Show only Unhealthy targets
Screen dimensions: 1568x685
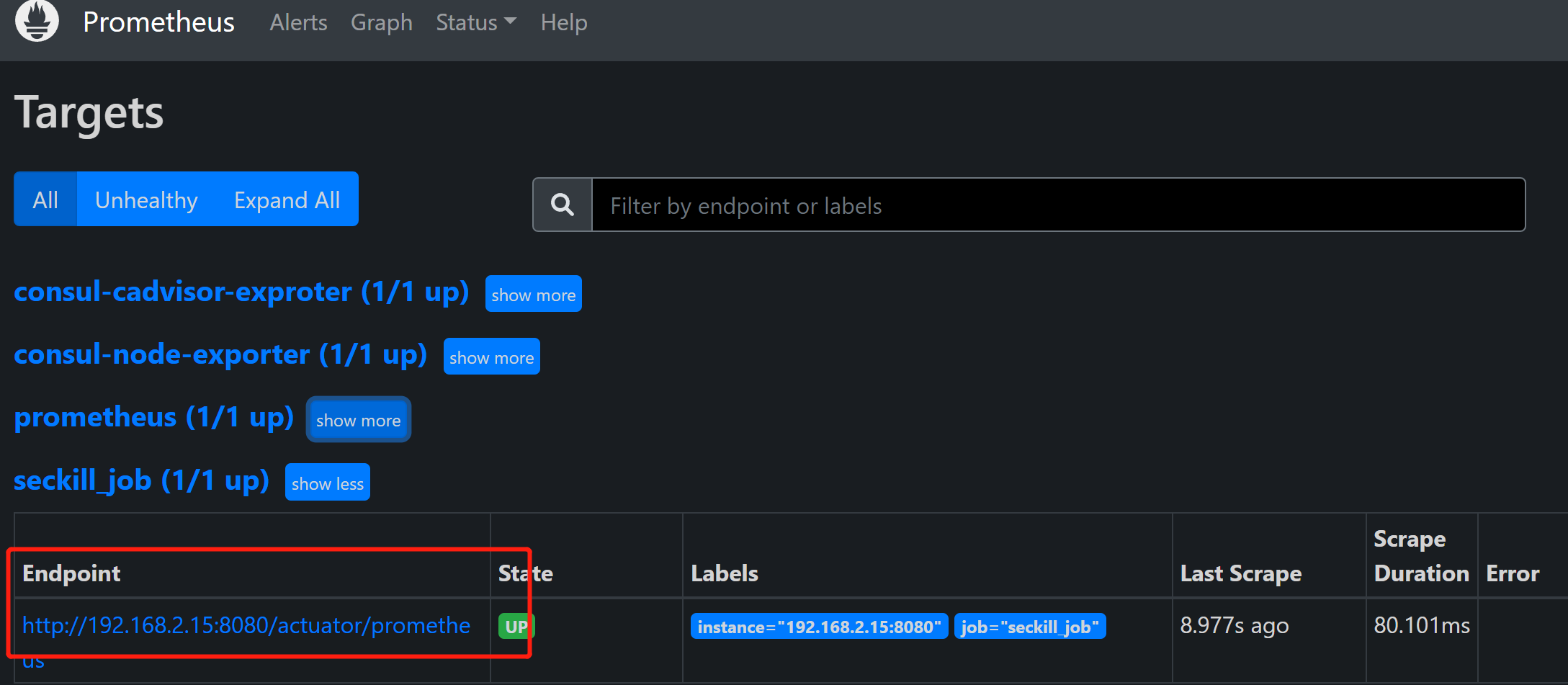[146, 200]
